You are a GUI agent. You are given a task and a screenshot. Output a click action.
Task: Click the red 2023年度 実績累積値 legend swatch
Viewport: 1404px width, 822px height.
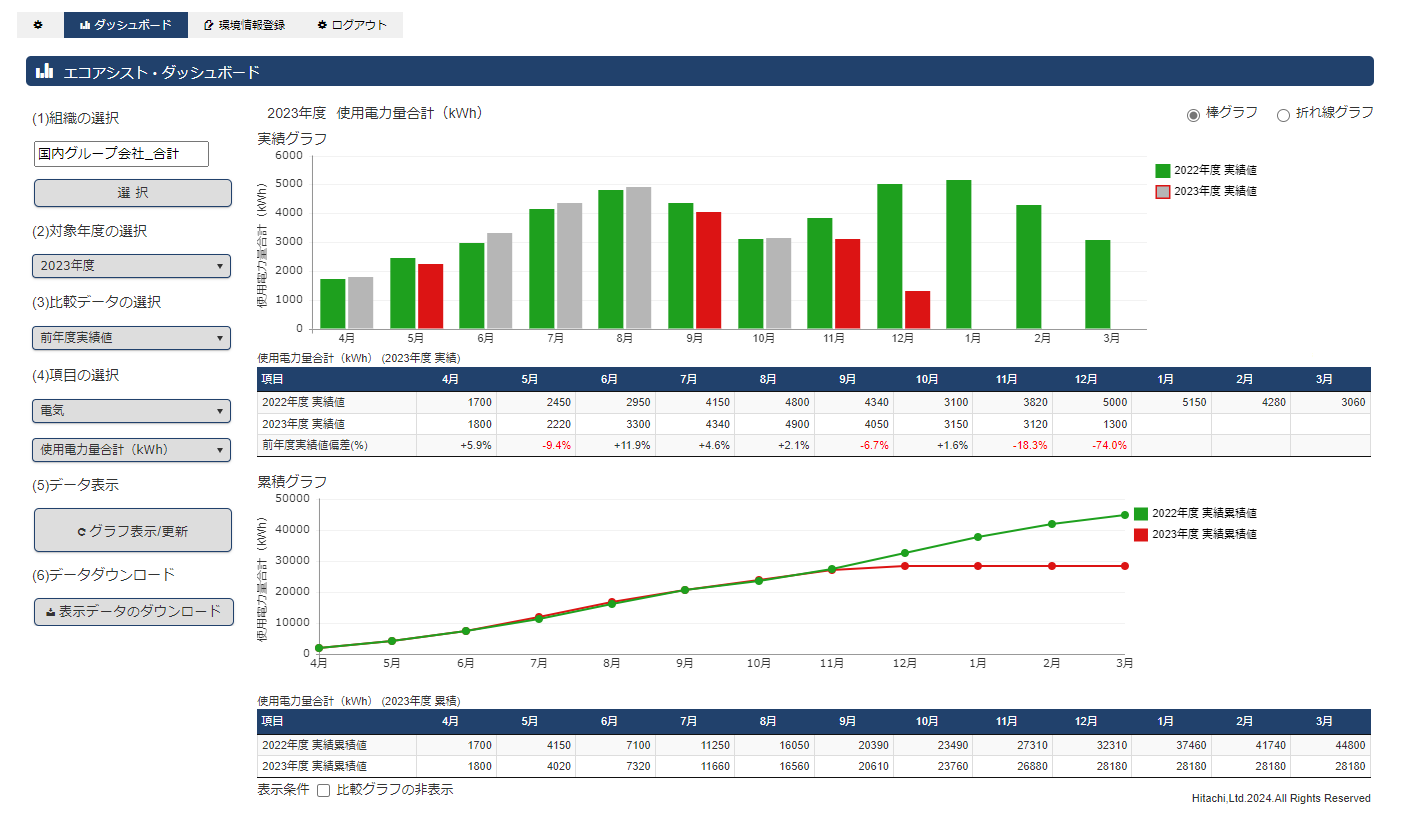tap(1141, 535)
